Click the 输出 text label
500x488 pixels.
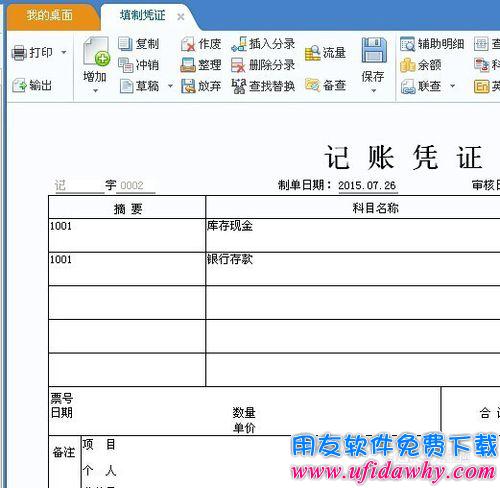click(40, 85)
